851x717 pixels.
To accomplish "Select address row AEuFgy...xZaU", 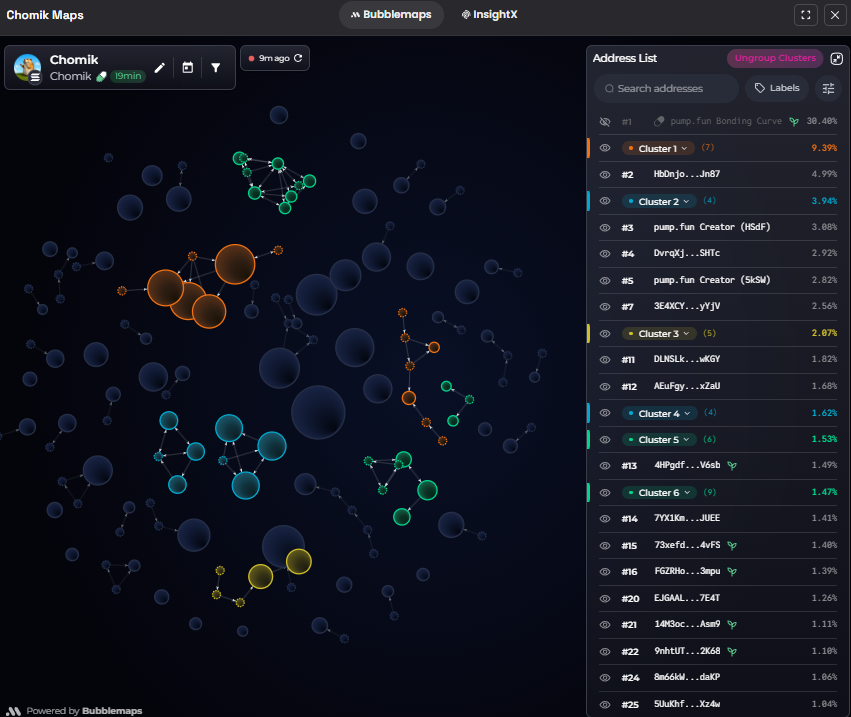I will point(718,386).
